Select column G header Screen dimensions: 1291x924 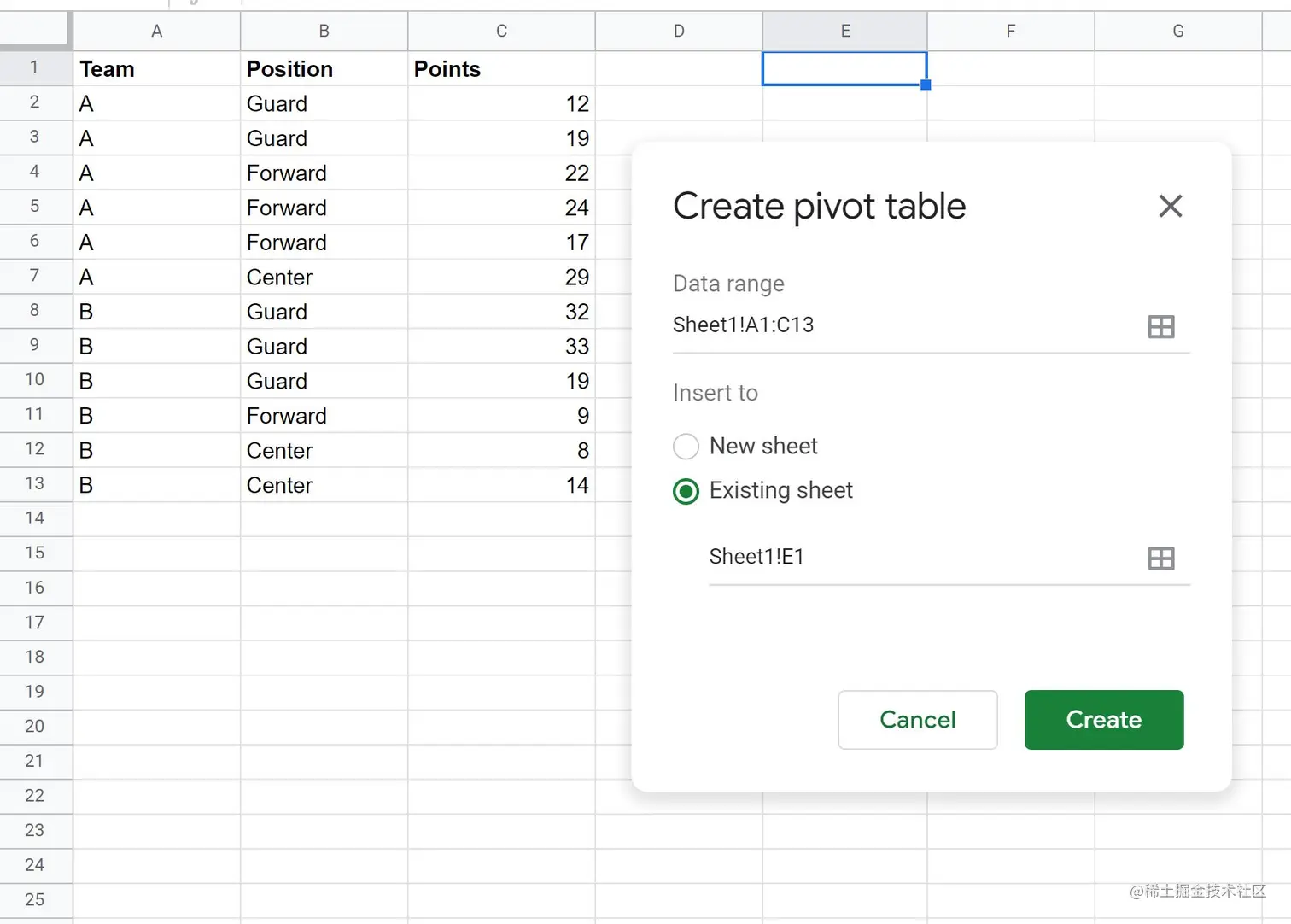click(x=1178, y=32)
